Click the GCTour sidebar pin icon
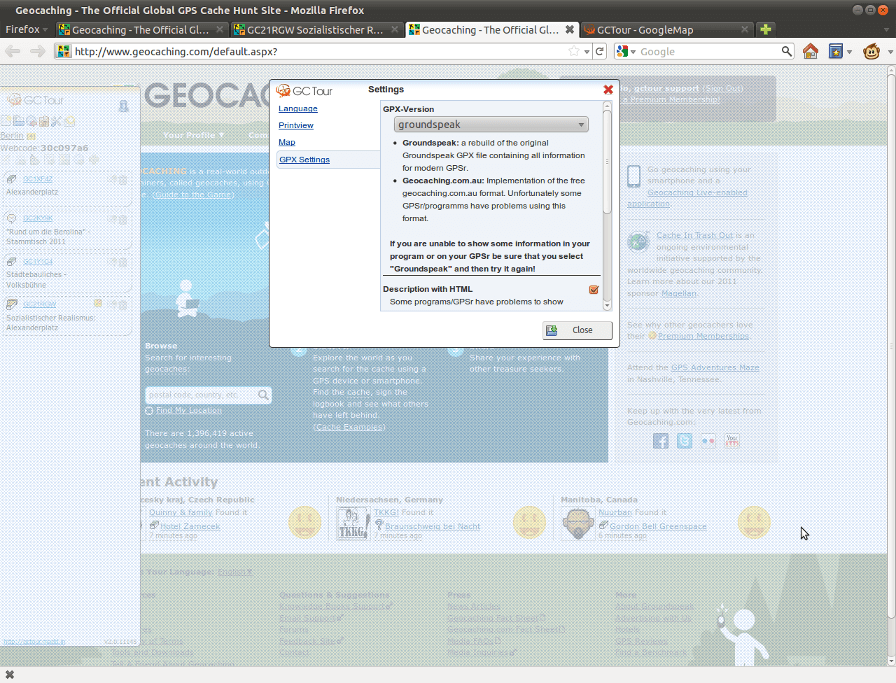The image size is (896, 683). (123, 106)
